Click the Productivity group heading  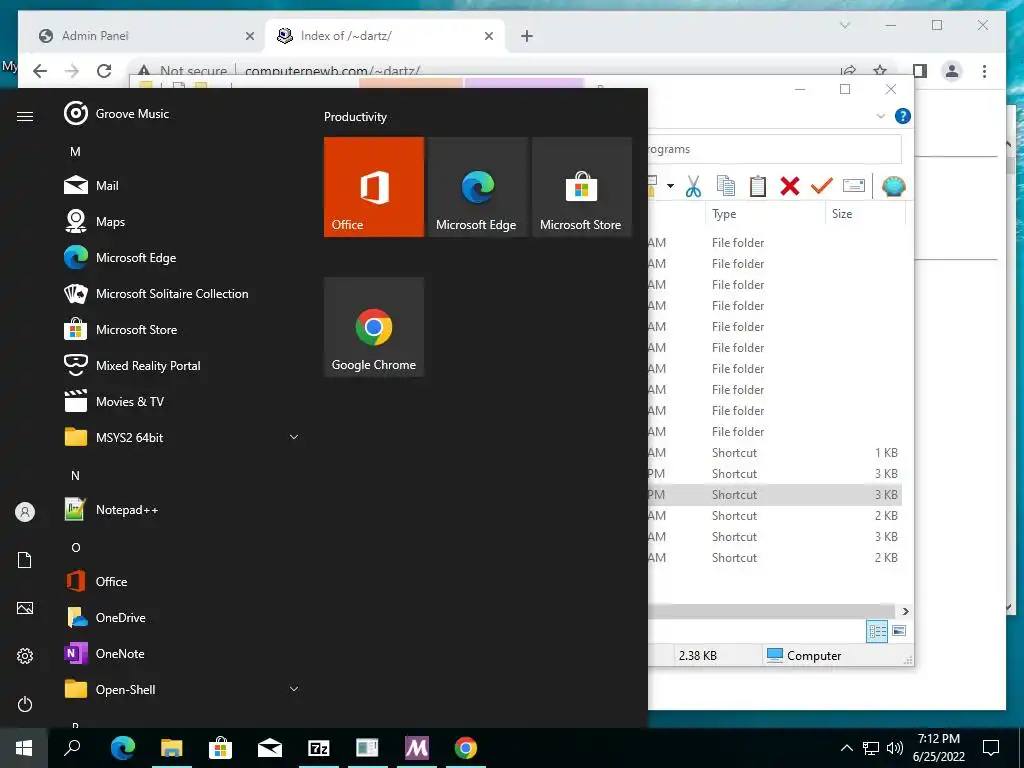pyautogui.click(x=355, y=117)
